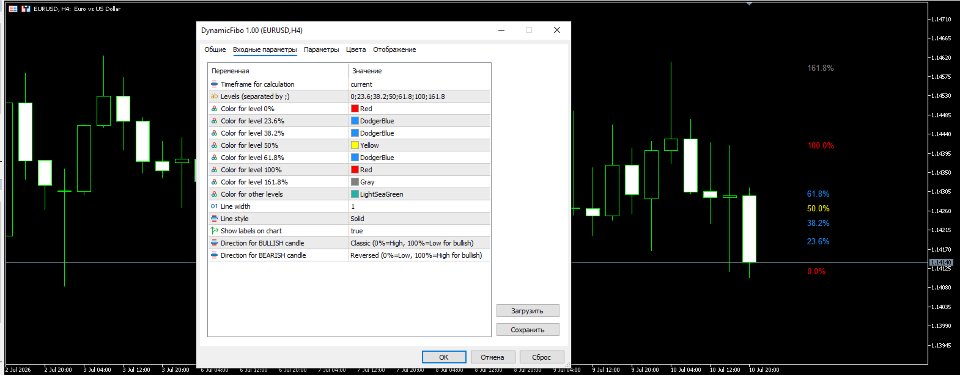Click the icon beside Color for level 100%
Image resolution: width=960 pixels, height=375 pixels.
[214, 170]
